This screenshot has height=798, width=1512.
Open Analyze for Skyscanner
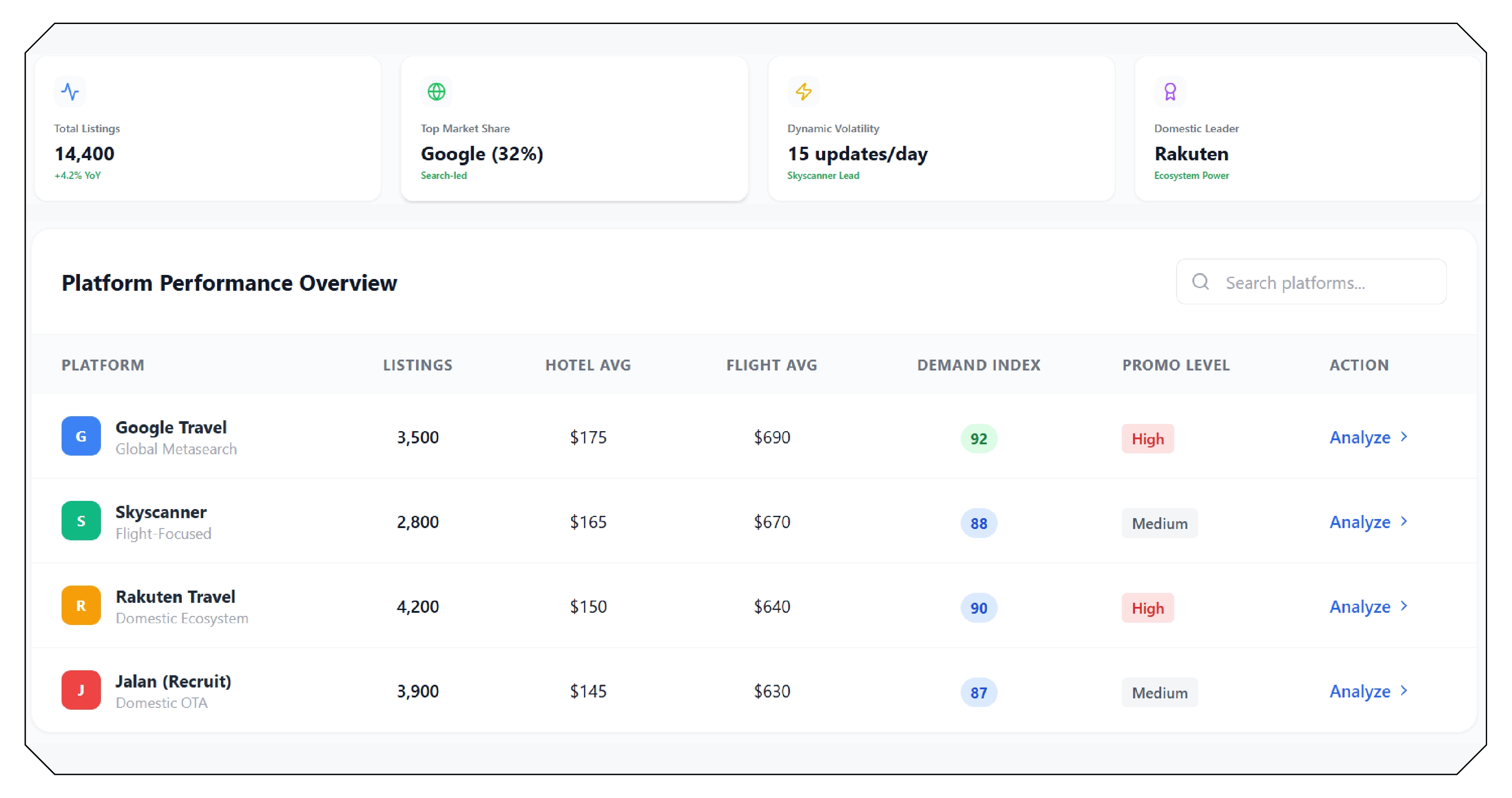point(1368,522)
